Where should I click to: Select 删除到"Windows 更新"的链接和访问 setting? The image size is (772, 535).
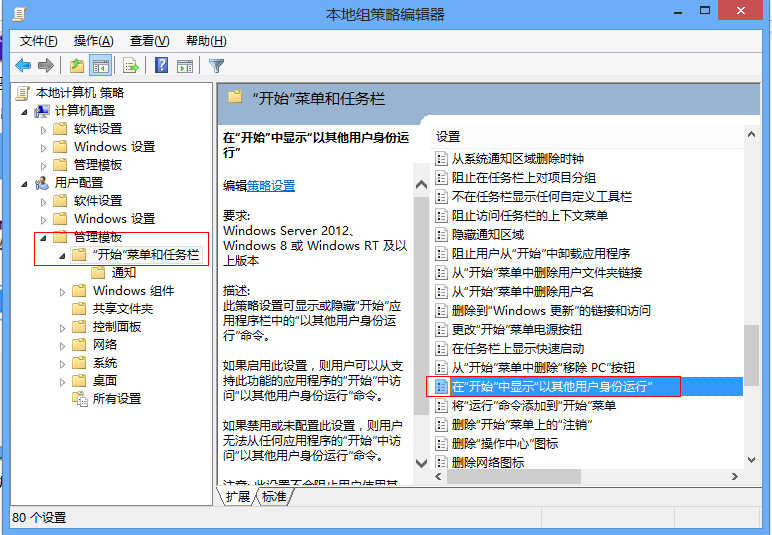(x=551, y=311)
